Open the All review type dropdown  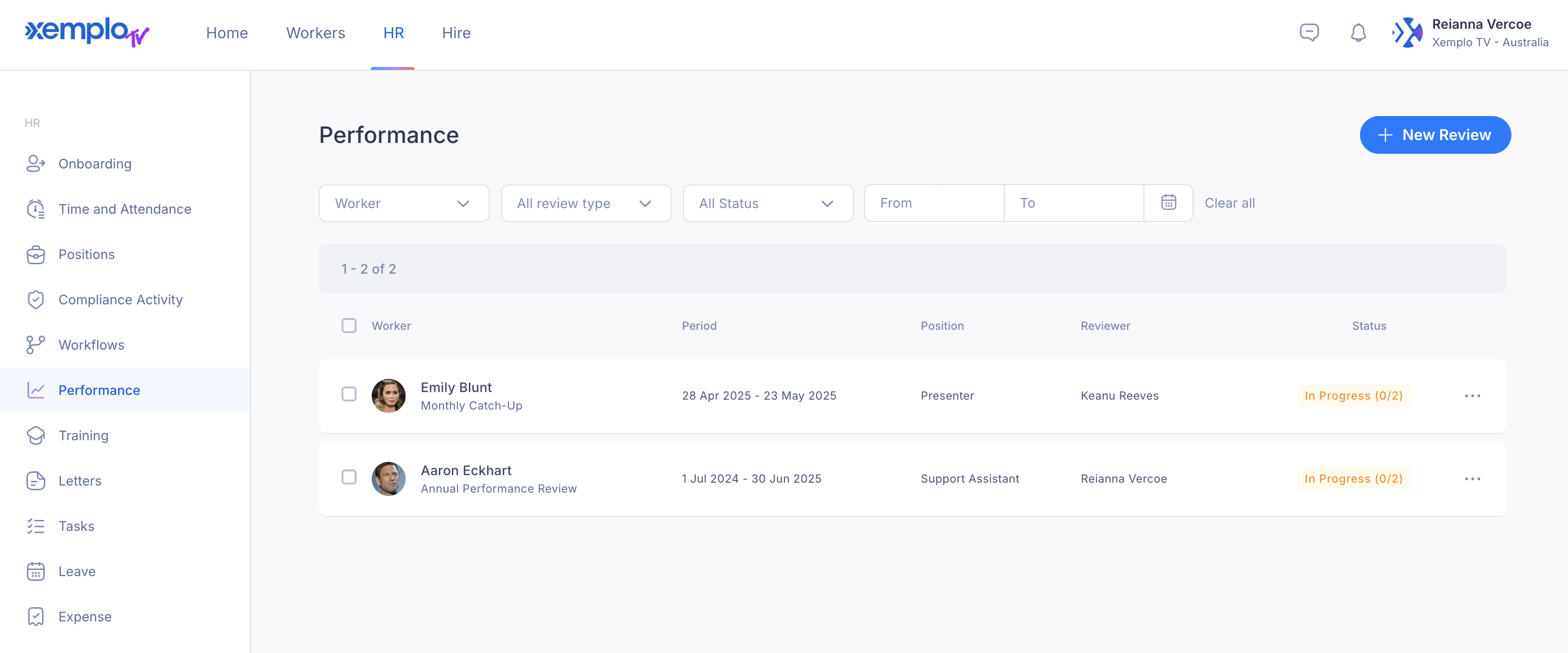pos(585,203)
